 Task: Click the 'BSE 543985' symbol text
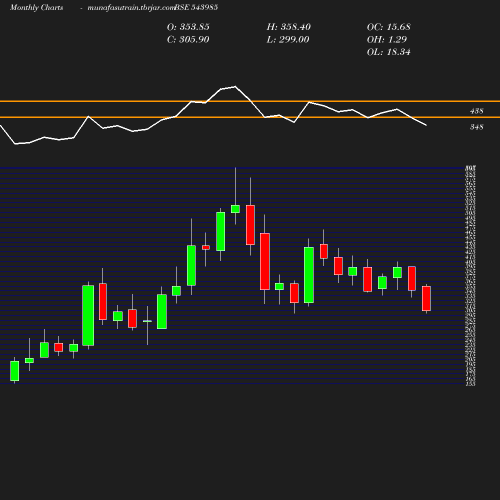pyautogui.click(x=196, y=7)
